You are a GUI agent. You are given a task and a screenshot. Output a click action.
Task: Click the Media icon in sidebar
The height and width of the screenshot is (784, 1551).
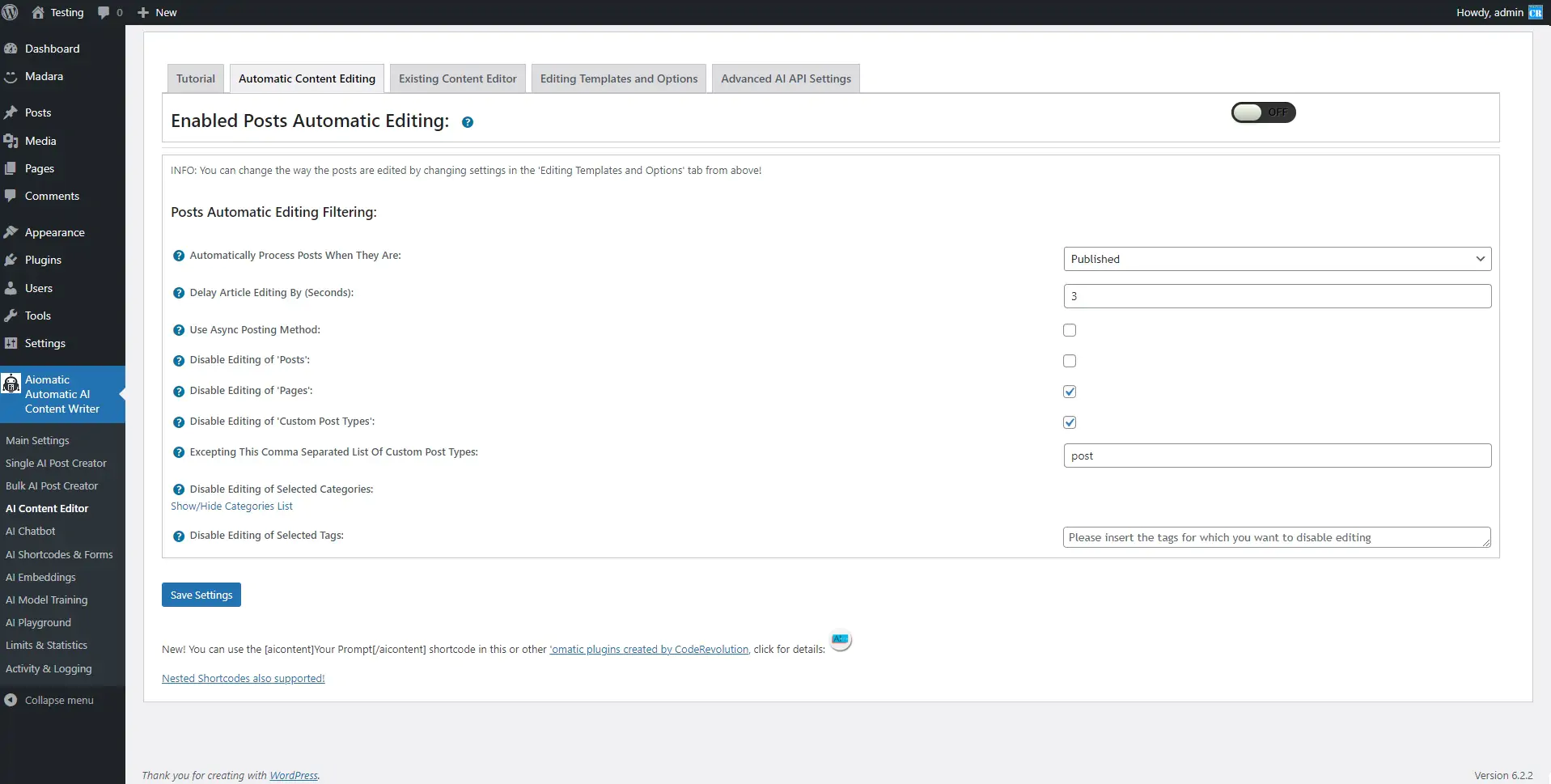pyautogui.click(x=11, y=141)
